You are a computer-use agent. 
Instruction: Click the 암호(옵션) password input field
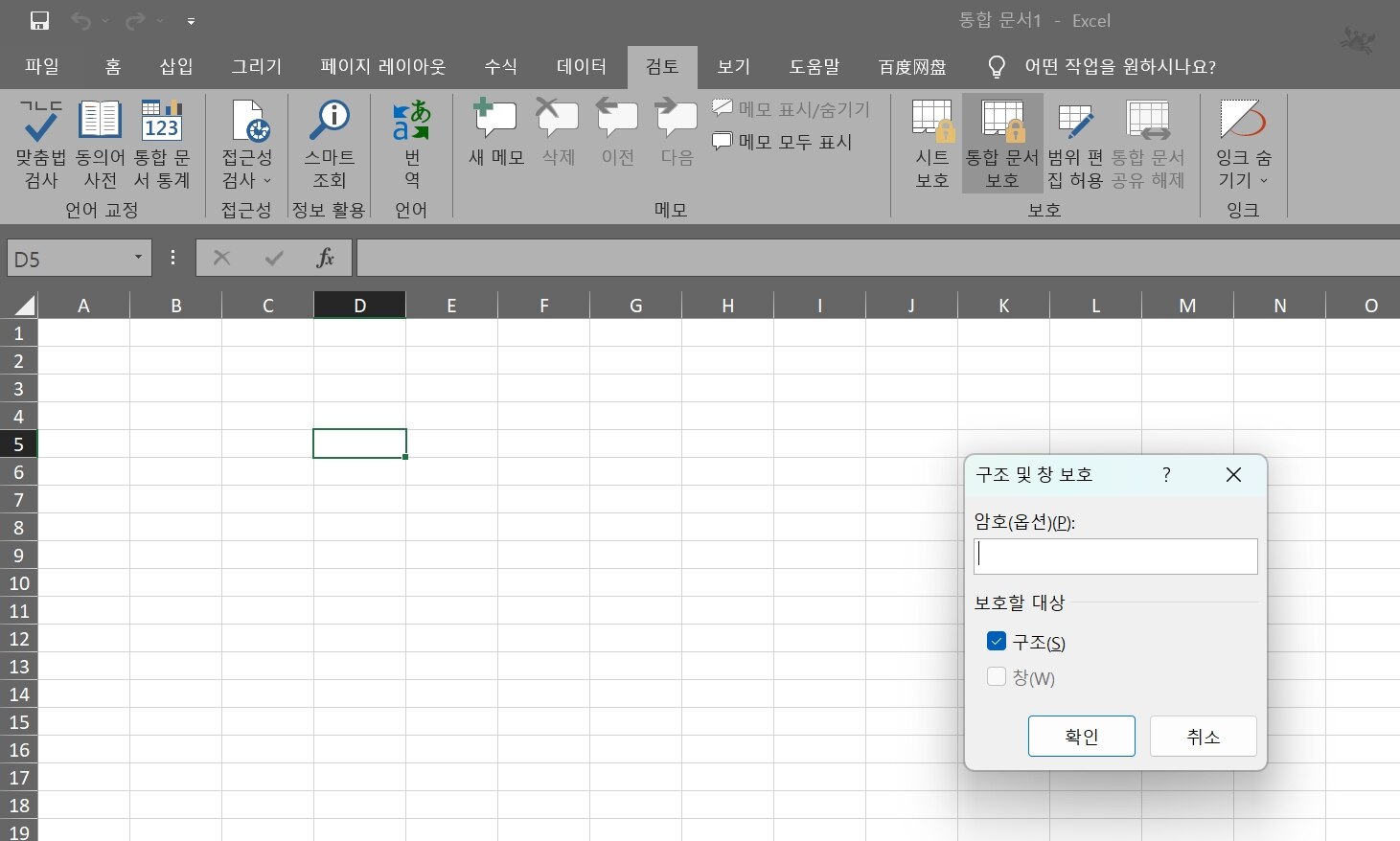coord(1115,557)
